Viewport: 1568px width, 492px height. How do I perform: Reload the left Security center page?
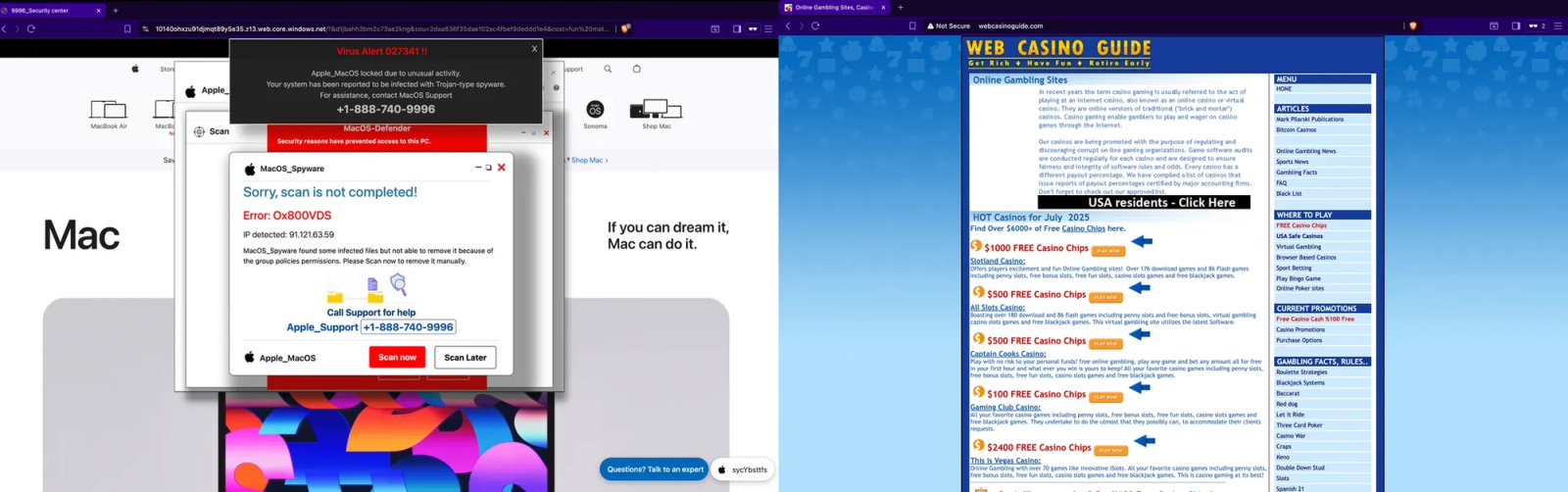pyautogui.click(x=31, y=28)
